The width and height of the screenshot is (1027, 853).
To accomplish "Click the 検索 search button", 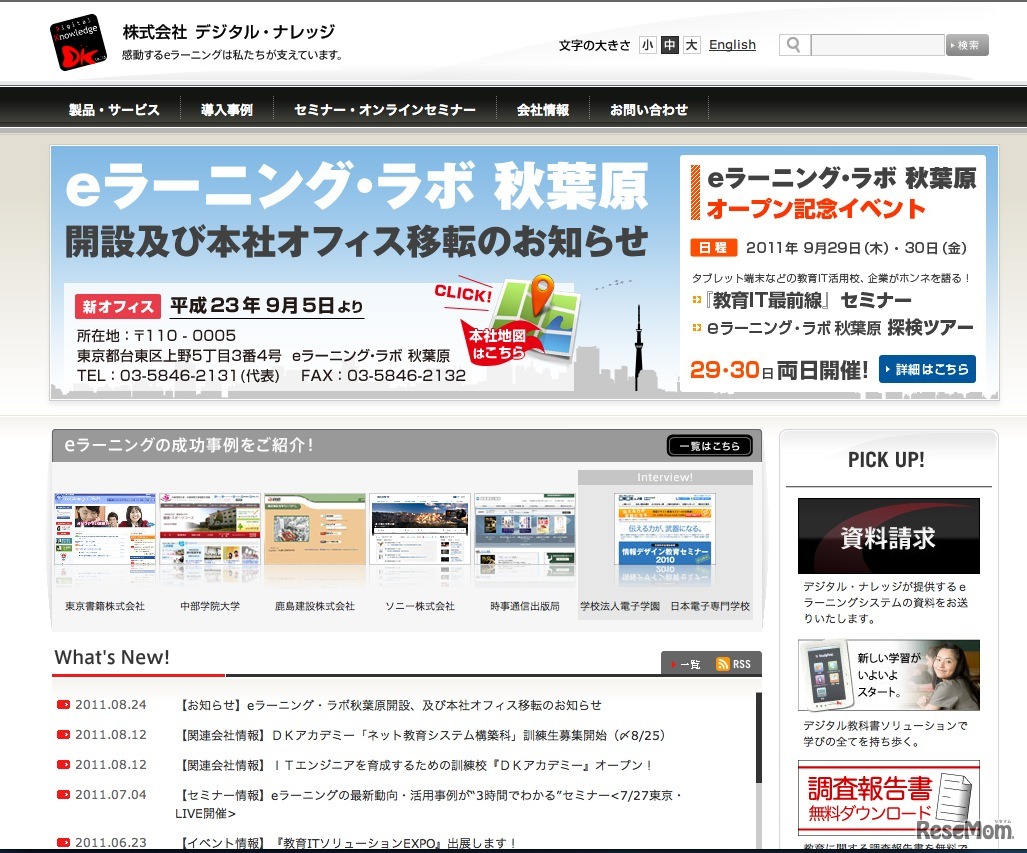I will coord(967,45).
